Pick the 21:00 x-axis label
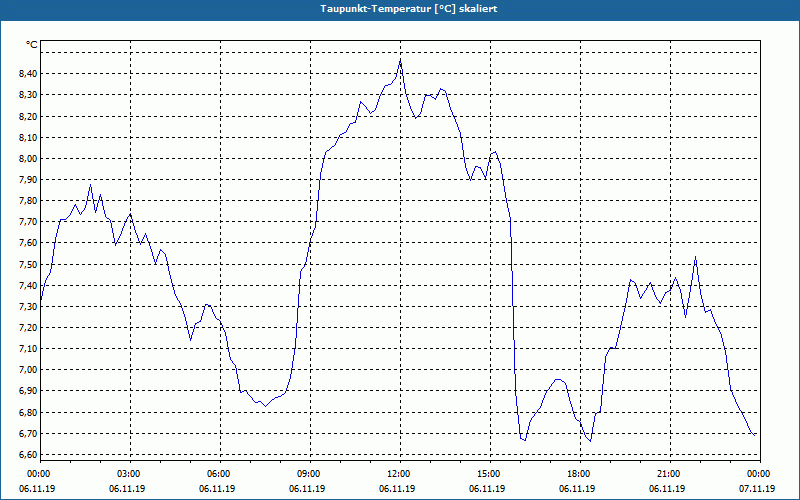The width and height of the screenshot is (800, 500). [x=670, y=474]
